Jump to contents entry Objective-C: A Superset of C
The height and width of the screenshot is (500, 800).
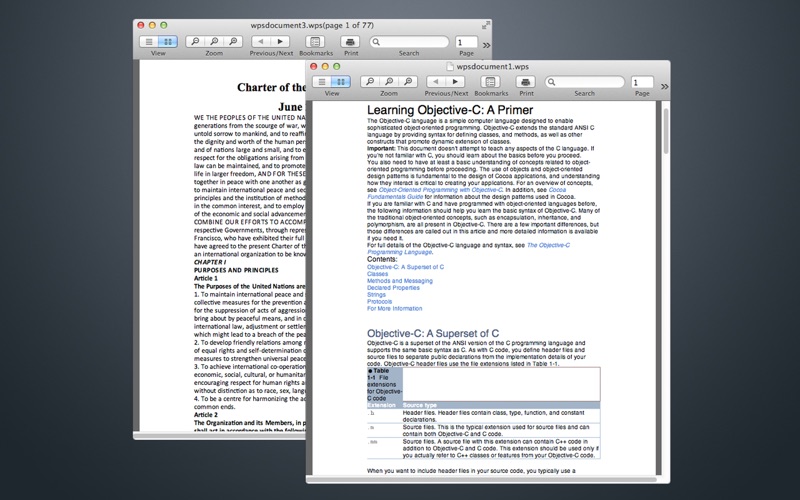[406, 267]
